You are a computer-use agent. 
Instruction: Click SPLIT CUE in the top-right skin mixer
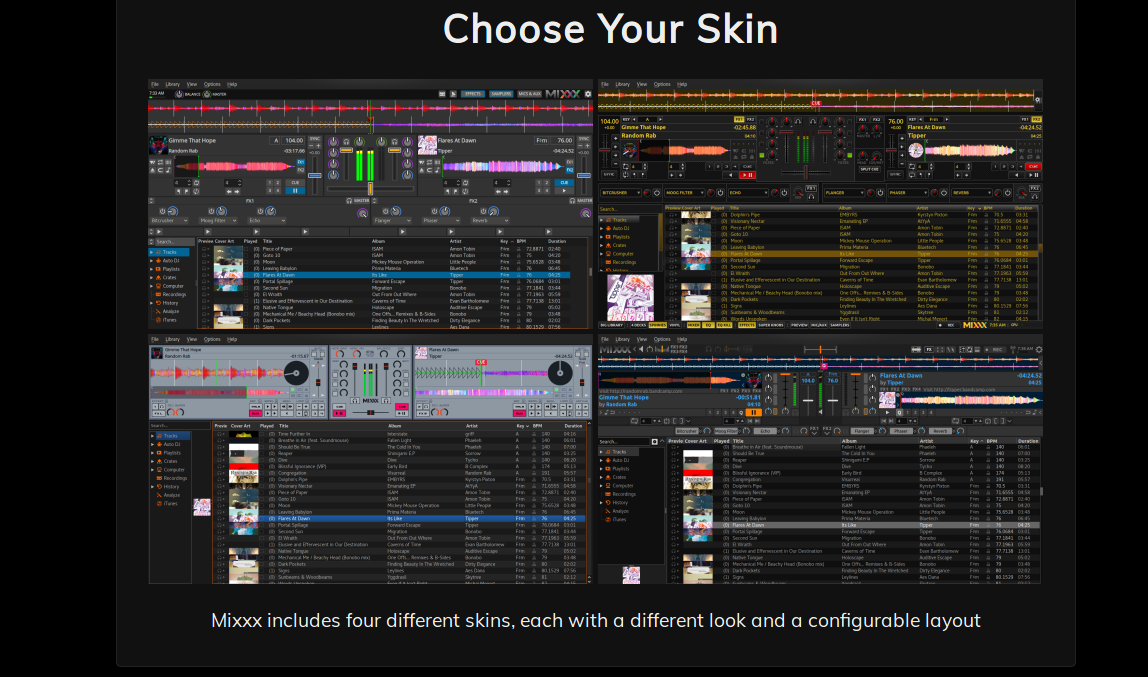click(x=869, y=169)
